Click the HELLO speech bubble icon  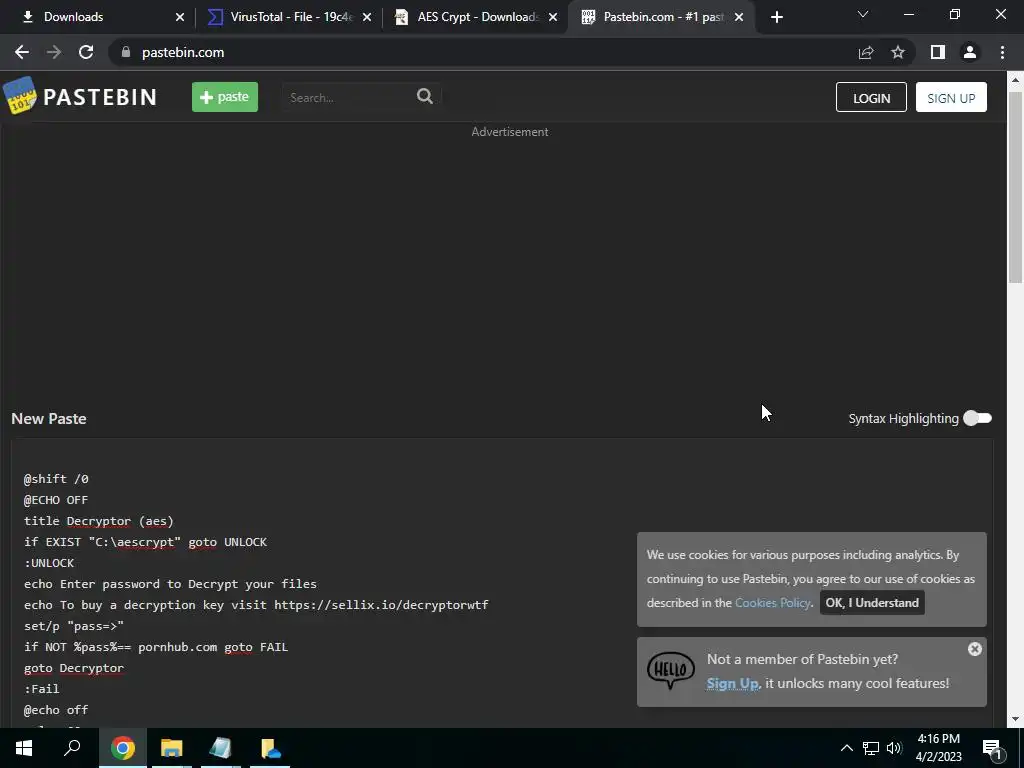pyautogui.click(x=671, y=670)
